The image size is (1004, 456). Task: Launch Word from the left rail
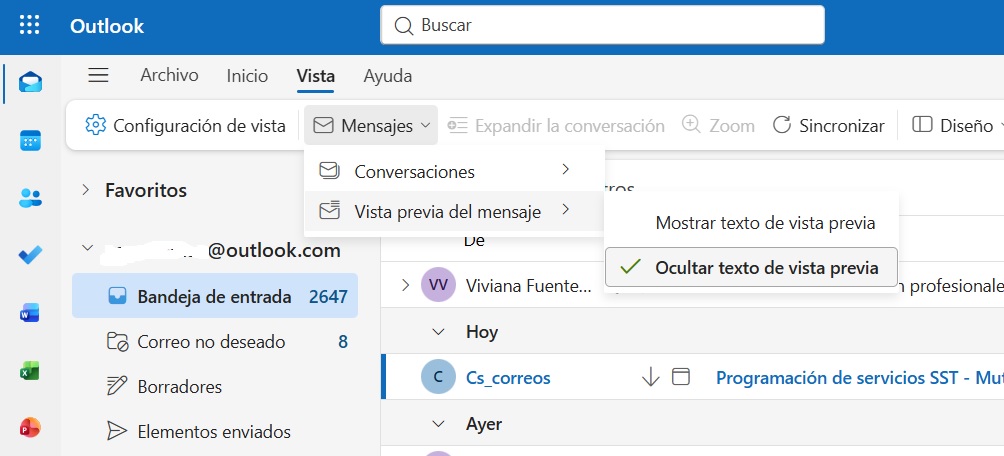point(30,313)
